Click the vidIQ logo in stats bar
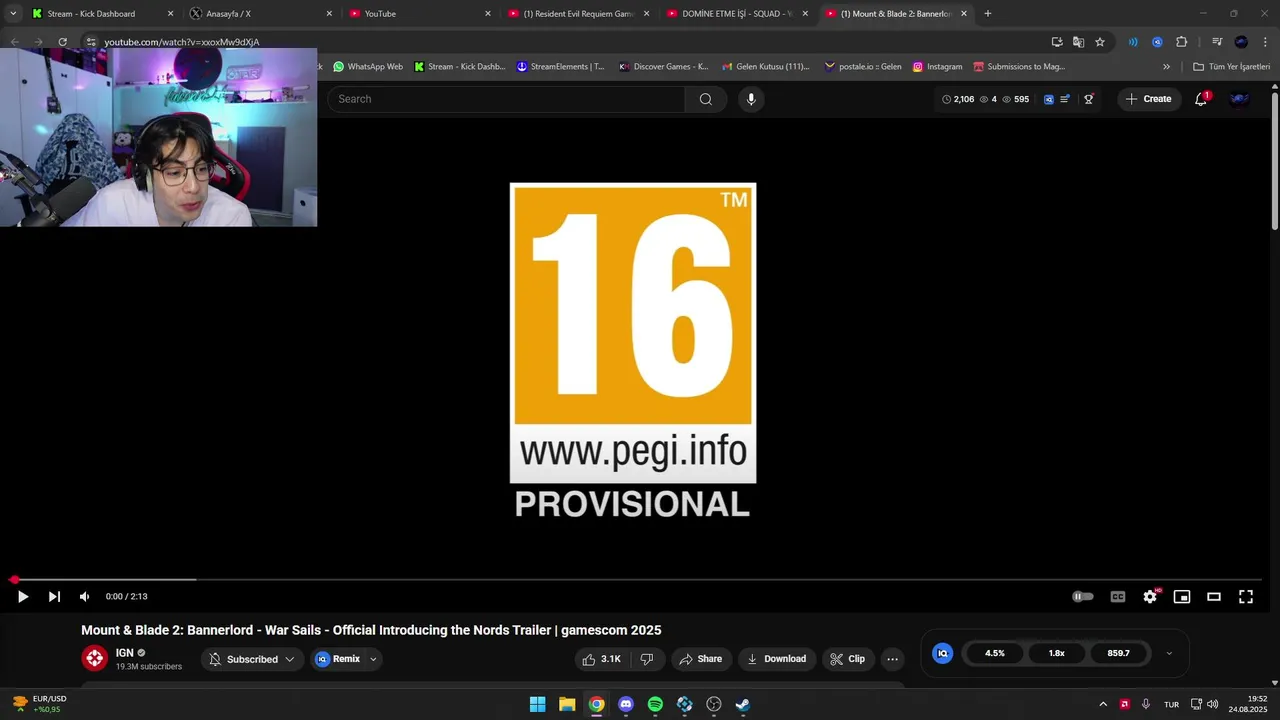 [x=942, y=653]
